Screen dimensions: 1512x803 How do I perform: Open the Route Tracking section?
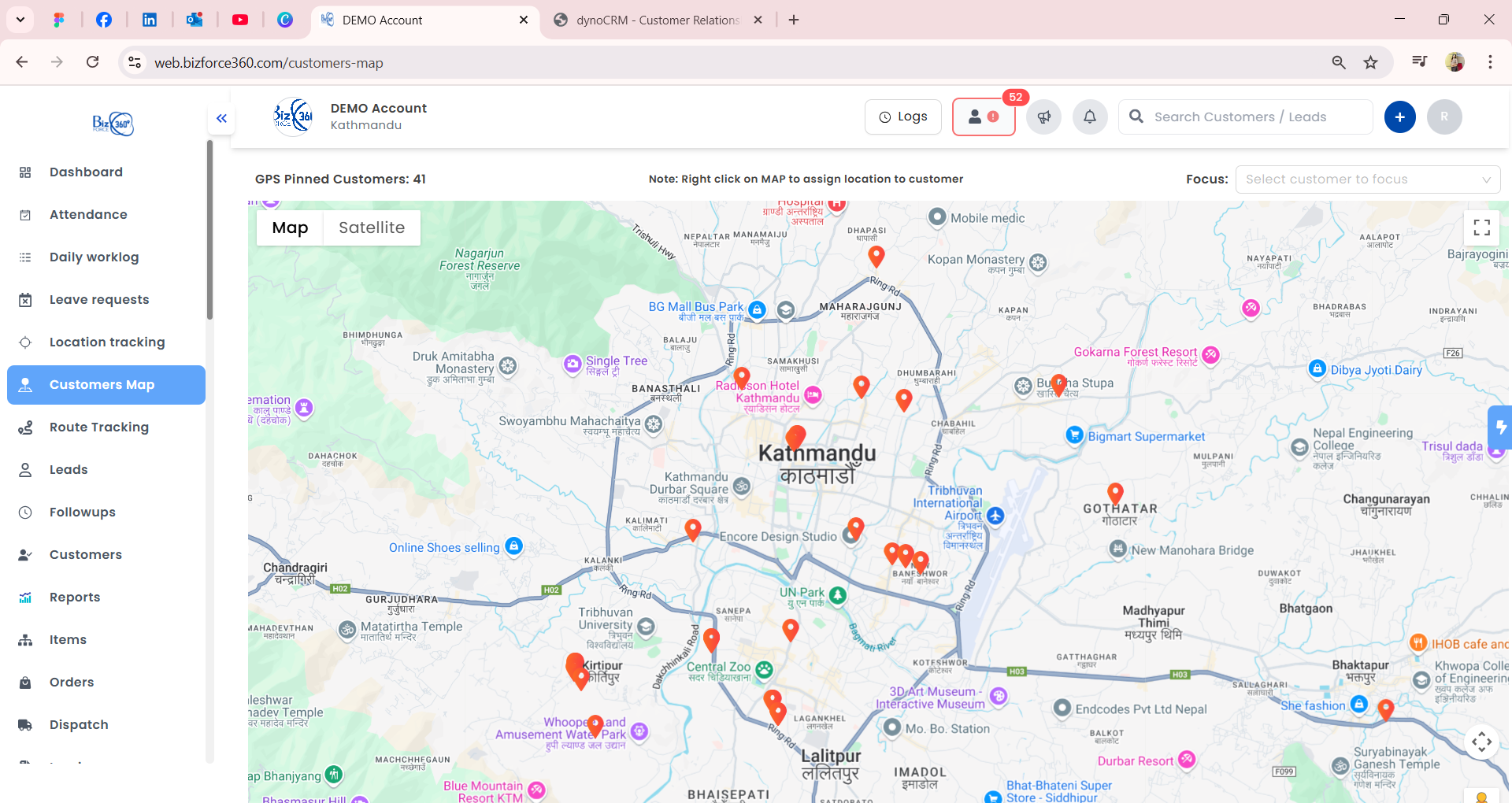point(98,427)
